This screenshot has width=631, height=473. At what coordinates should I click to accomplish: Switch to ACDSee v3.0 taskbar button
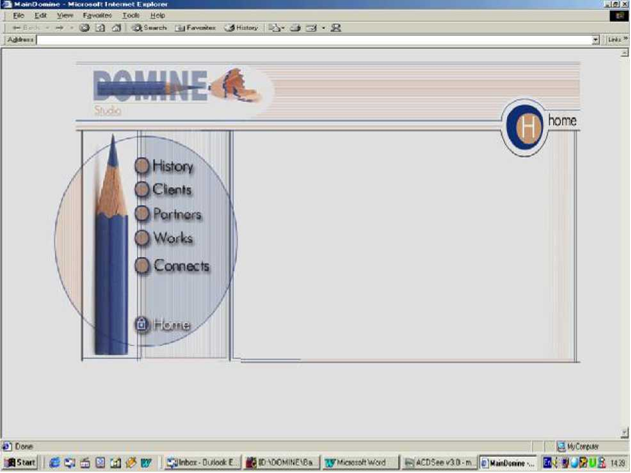pos(439,463)
